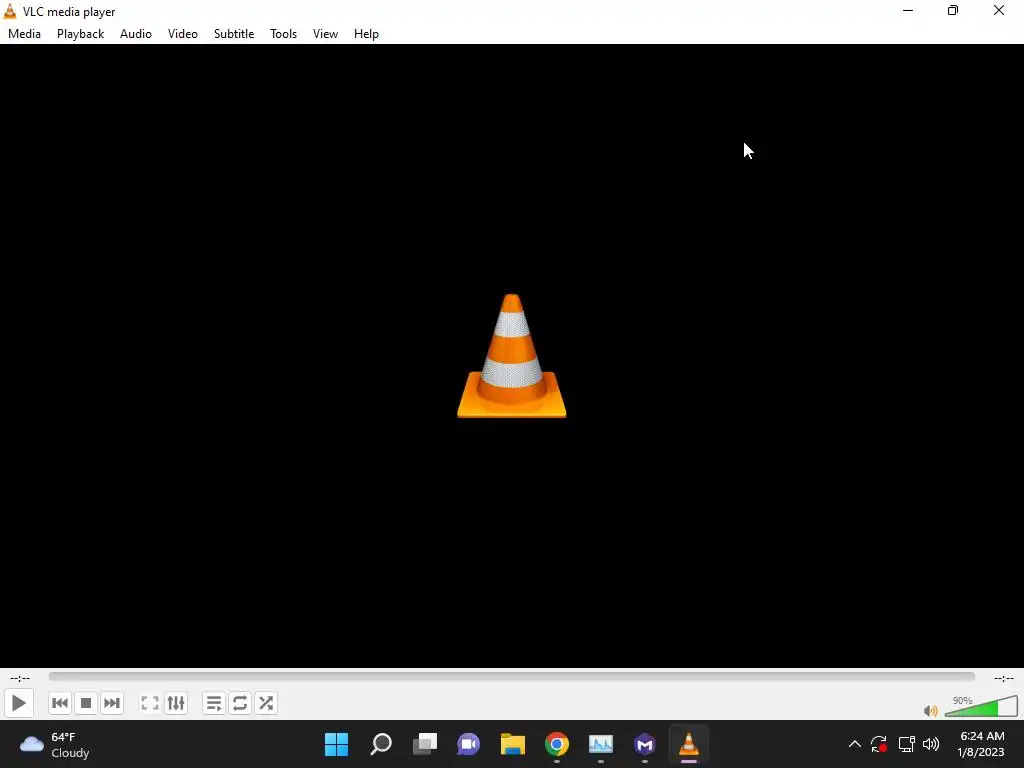Open the Tools menu
1024x768 pixels.
283,34
